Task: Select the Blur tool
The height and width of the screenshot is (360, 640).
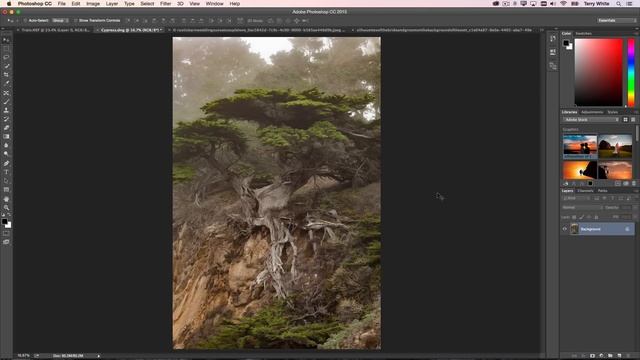Action: click(6, 145)
